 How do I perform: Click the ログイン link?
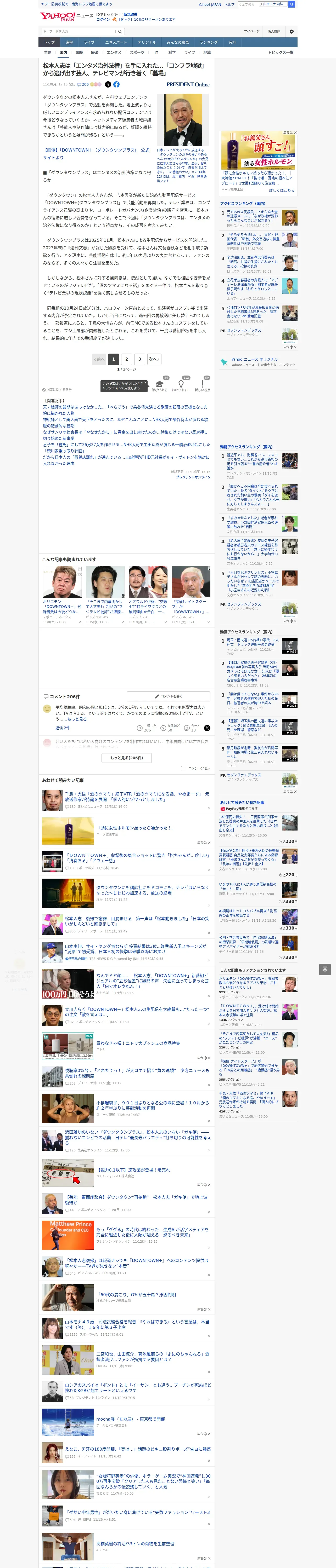click(x=103, y=20)
